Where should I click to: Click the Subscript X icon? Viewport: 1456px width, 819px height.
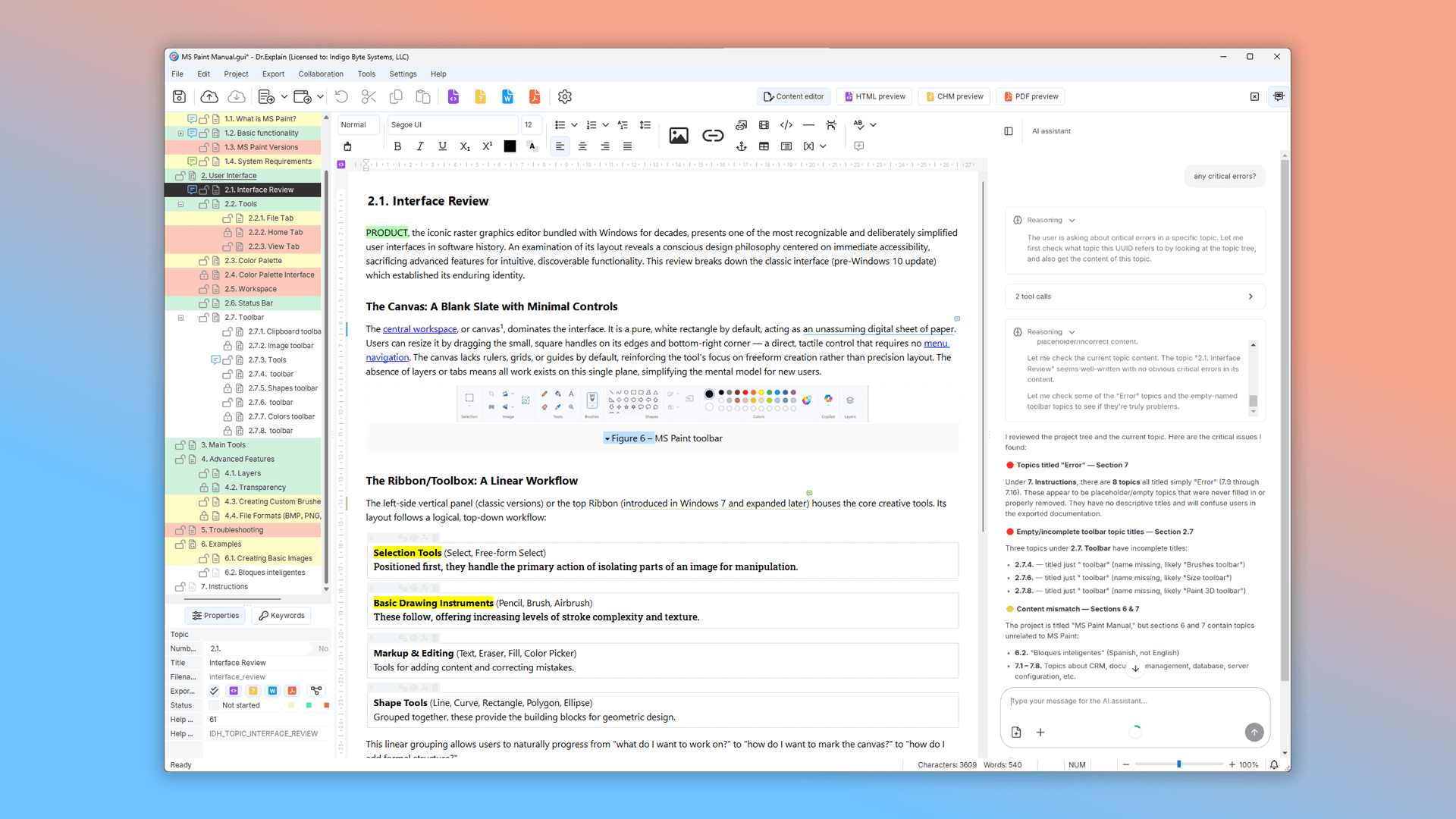[x=465, y=146]
